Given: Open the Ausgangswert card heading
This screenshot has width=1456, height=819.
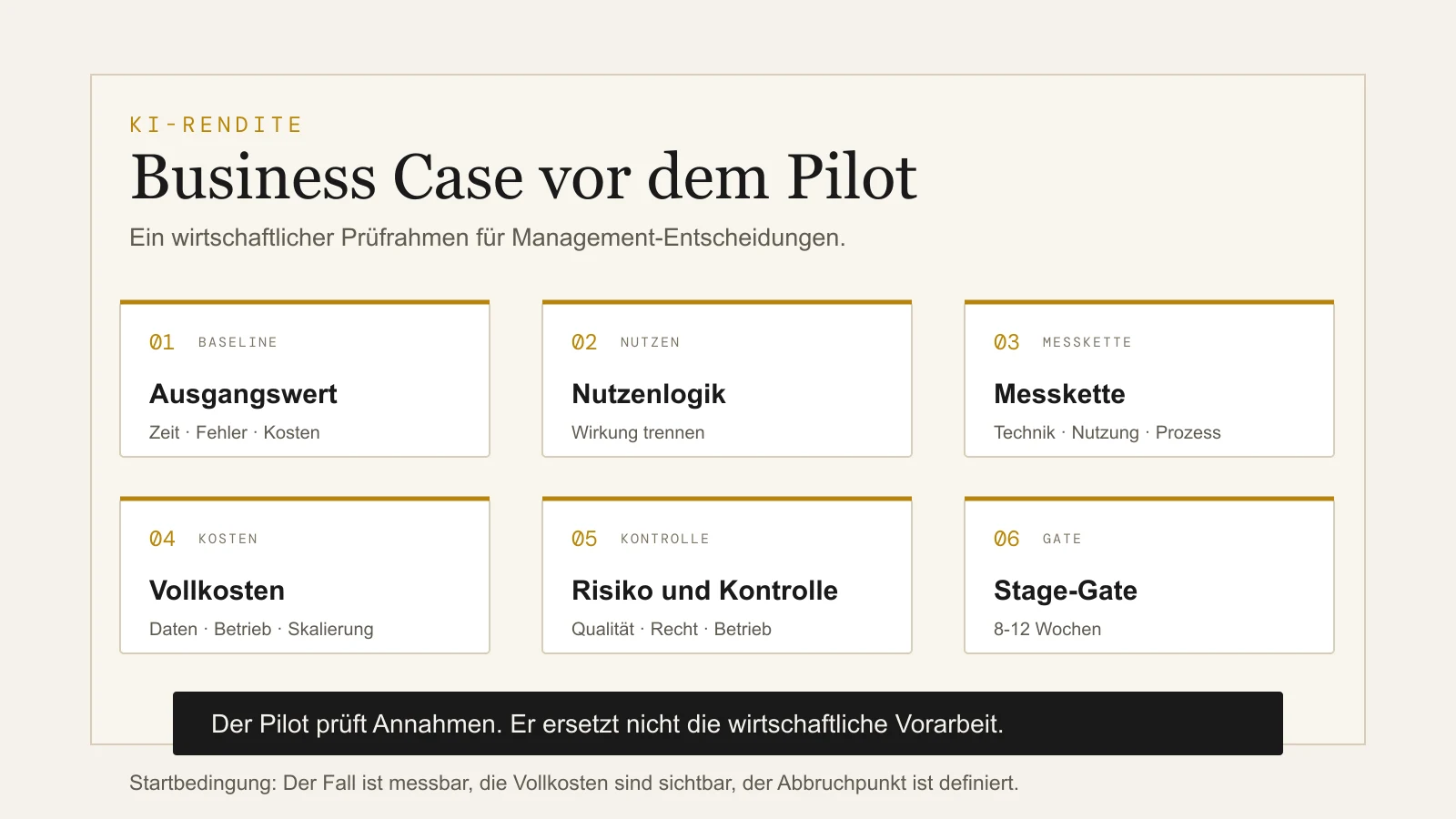Looking at the screenshot, I should pos(243,394).
